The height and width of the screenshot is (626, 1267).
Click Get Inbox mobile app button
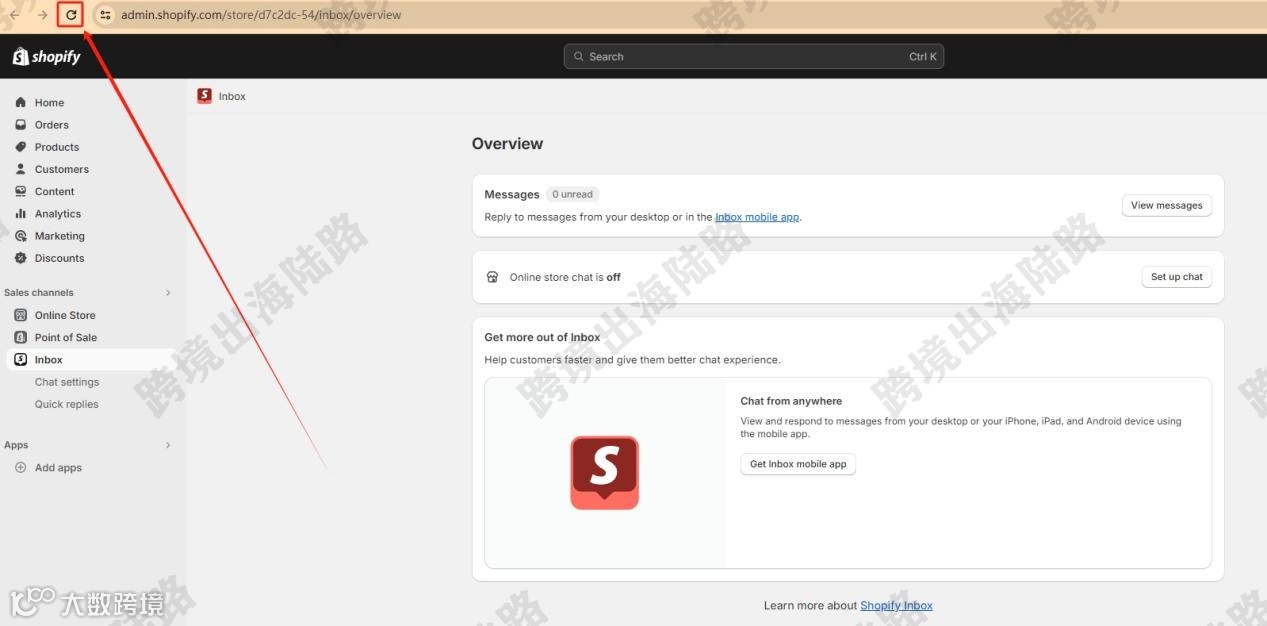click(798, 464)
